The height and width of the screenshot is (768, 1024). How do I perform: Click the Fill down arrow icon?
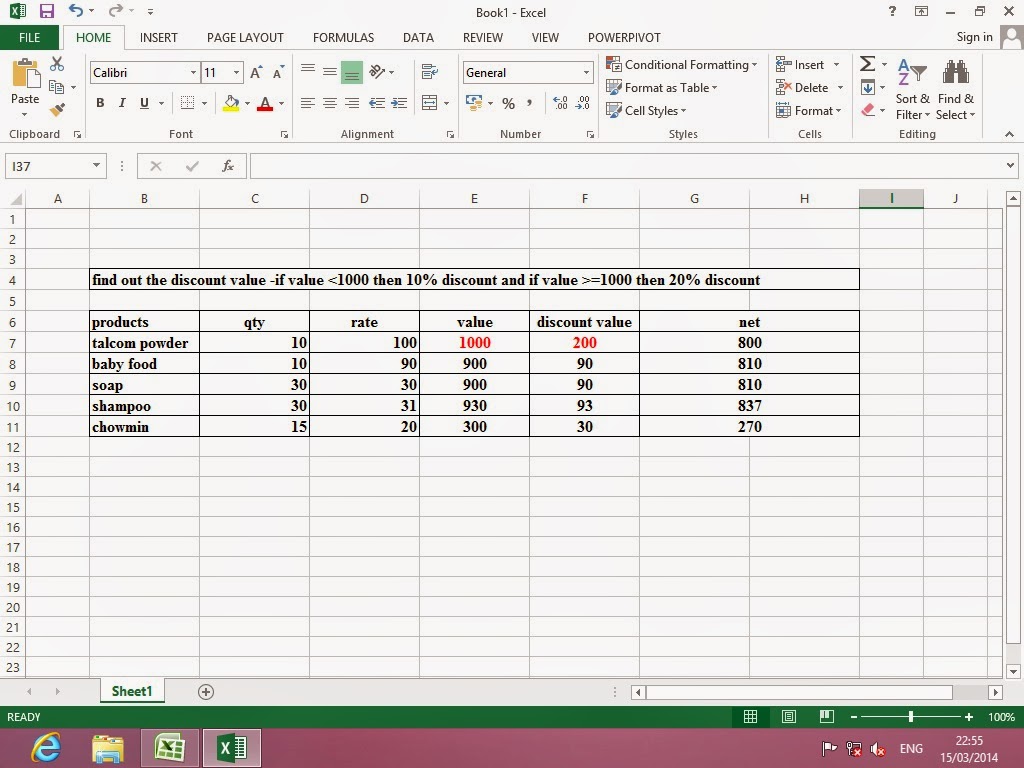pos(867,87)
